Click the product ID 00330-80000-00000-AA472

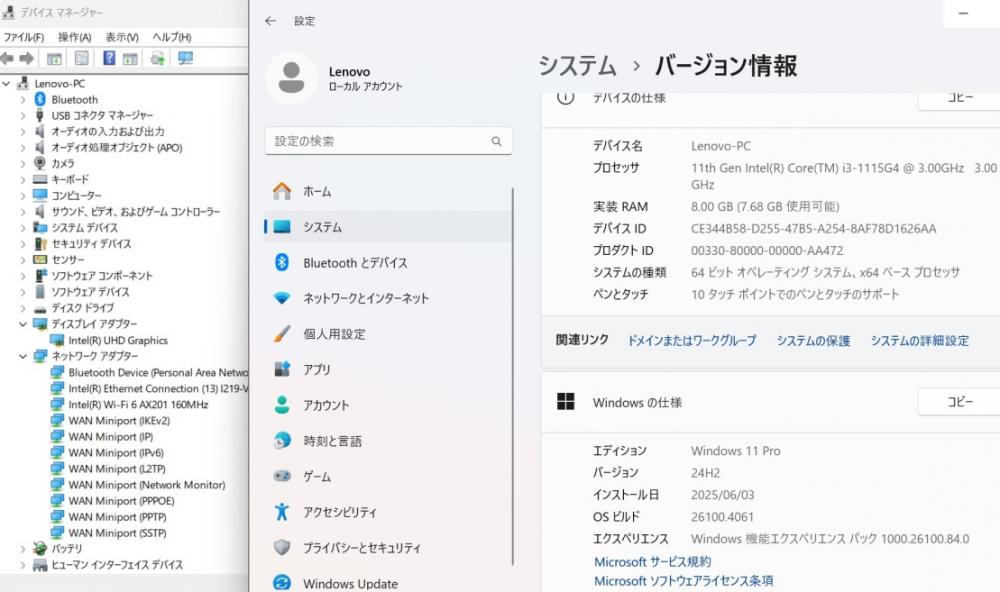(x=767, y=251)
